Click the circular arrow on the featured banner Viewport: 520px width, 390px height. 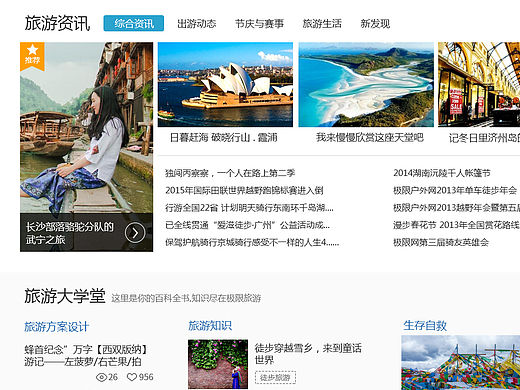(x=135, y=233)
